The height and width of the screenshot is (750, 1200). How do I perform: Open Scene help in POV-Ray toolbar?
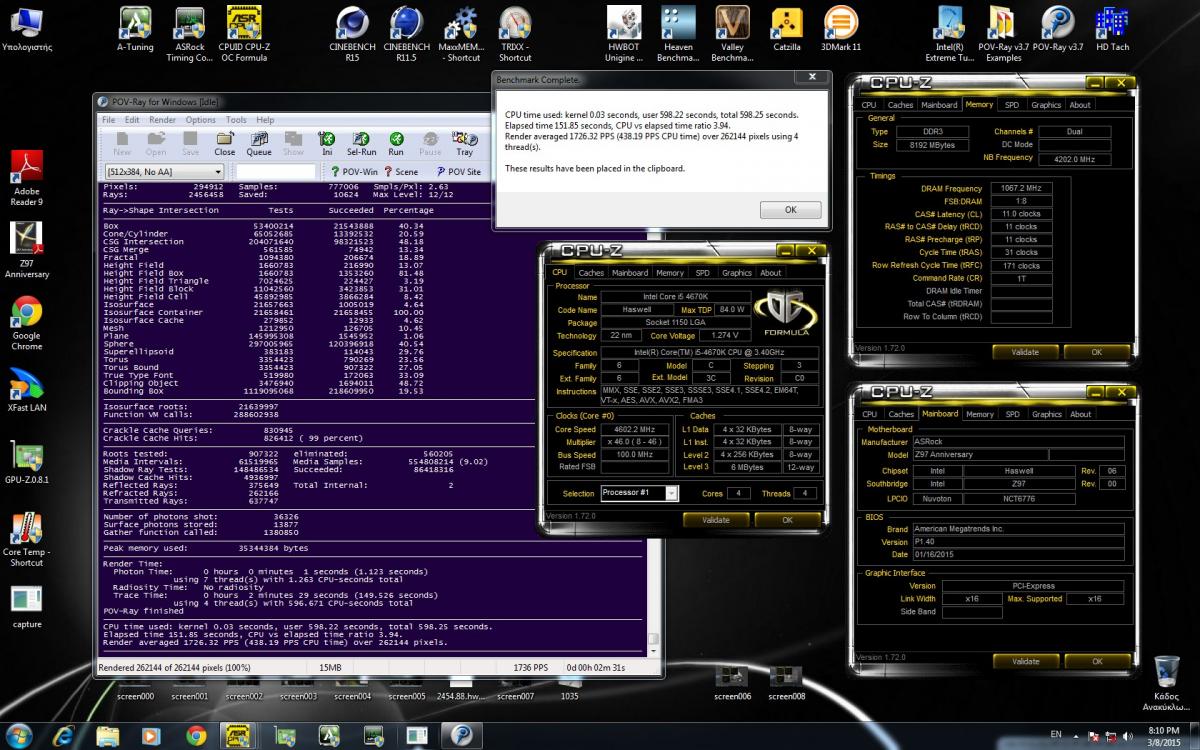tap(400, 172)
